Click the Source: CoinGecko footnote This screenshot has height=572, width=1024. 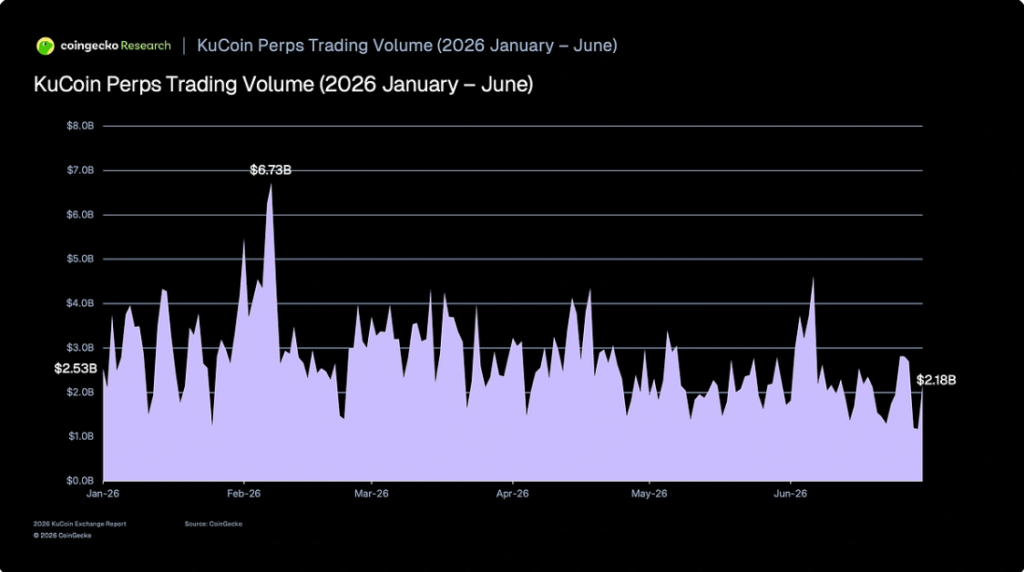tap(214, 524)
